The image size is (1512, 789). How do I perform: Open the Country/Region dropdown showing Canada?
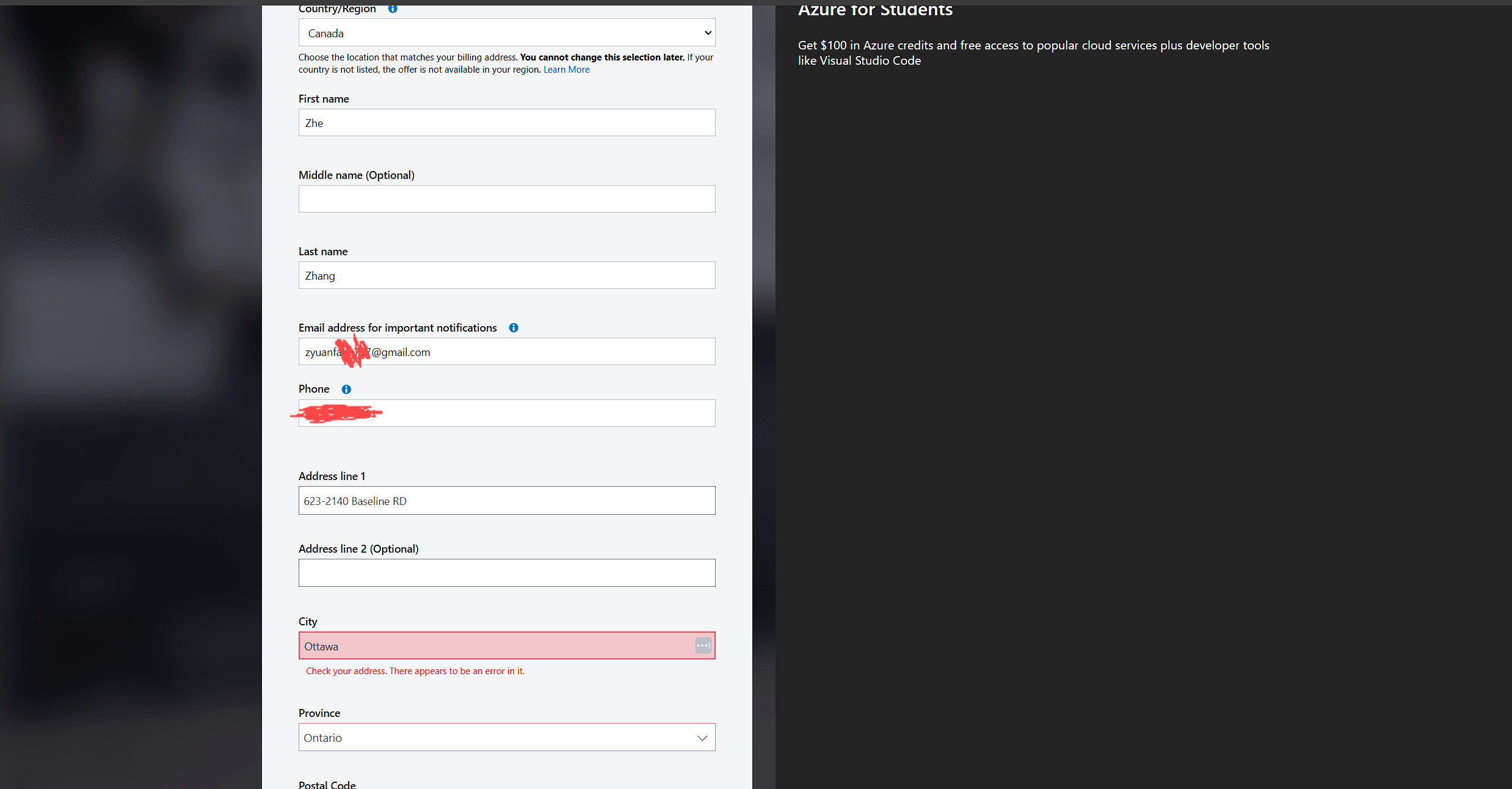click(506, 33)
